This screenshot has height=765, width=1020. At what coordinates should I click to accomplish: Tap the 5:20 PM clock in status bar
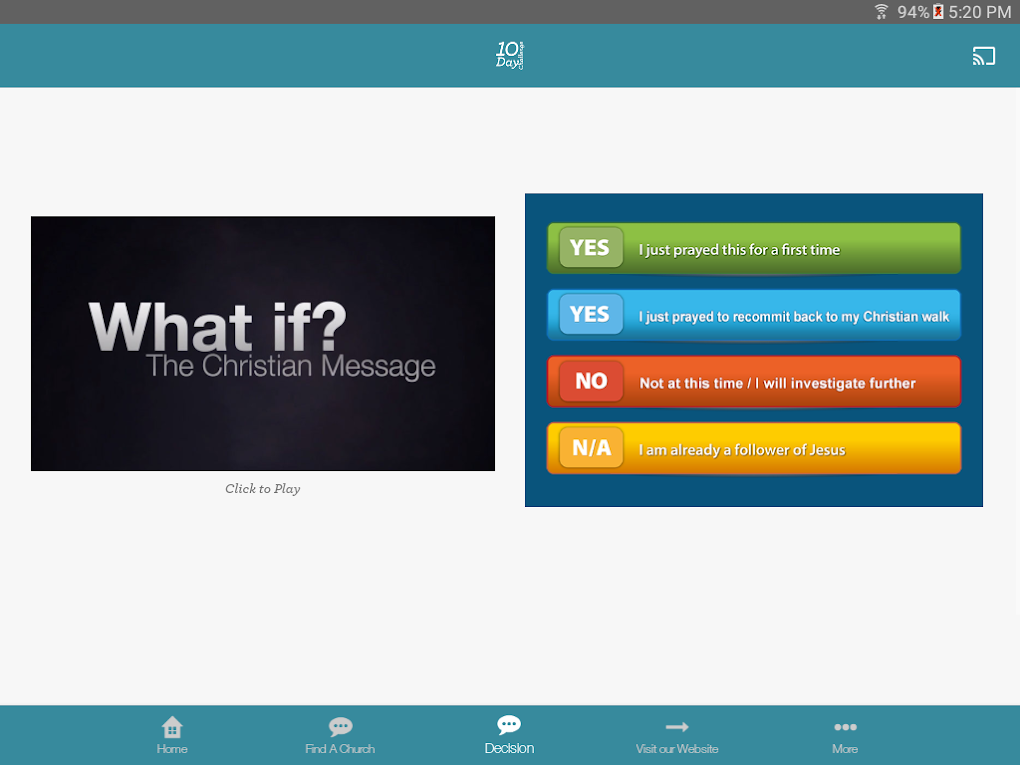[980, 12]
